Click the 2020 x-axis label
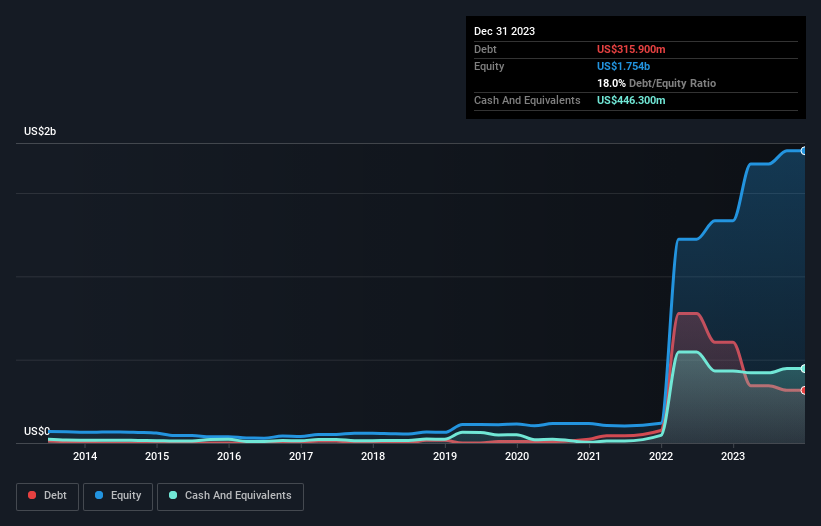Viewport: 821px width, 526px height. pos(517,456)
